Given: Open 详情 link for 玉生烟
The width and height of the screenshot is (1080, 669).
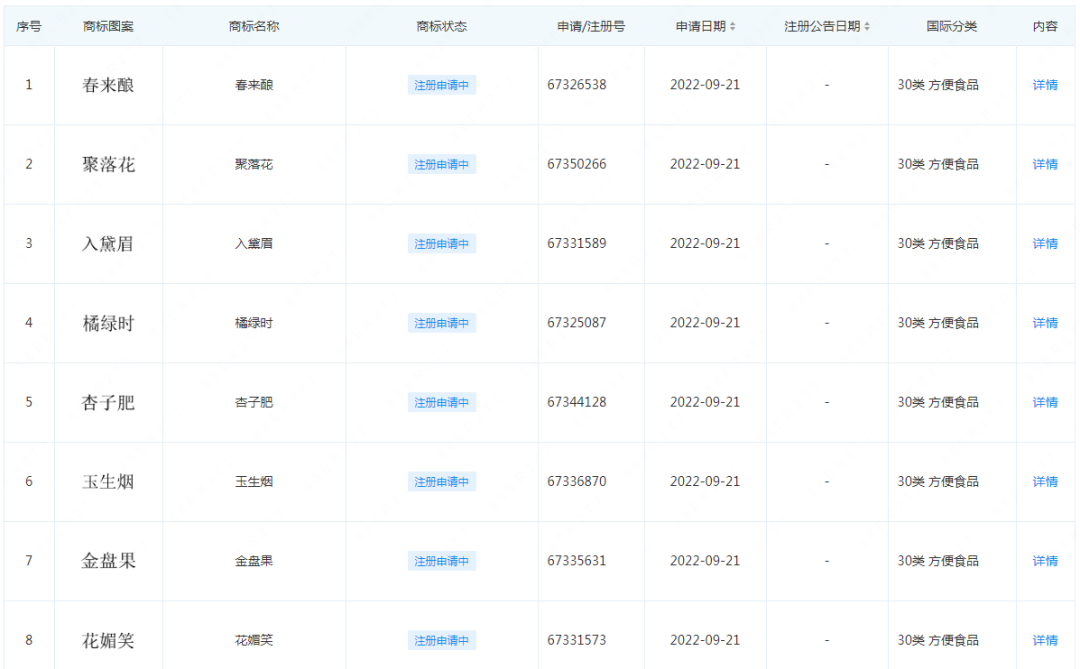Looking at the screenshot, I should pyautogui.click(x=1045, y=481).
